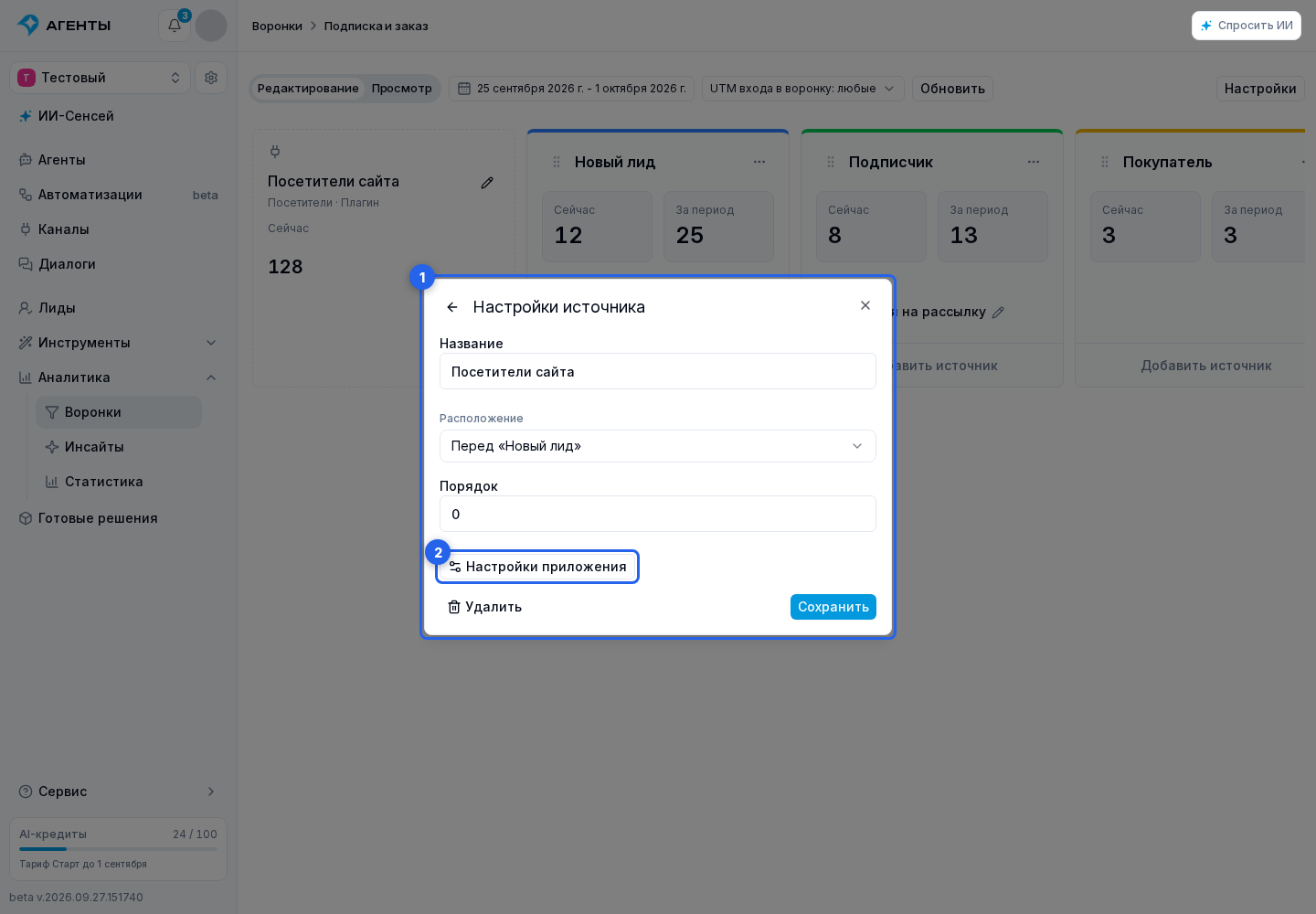This screenshot has height=914, width=1316.
Task: Open funnel Настройки button
Action: pyautogui.click(x=1260, y=89)
